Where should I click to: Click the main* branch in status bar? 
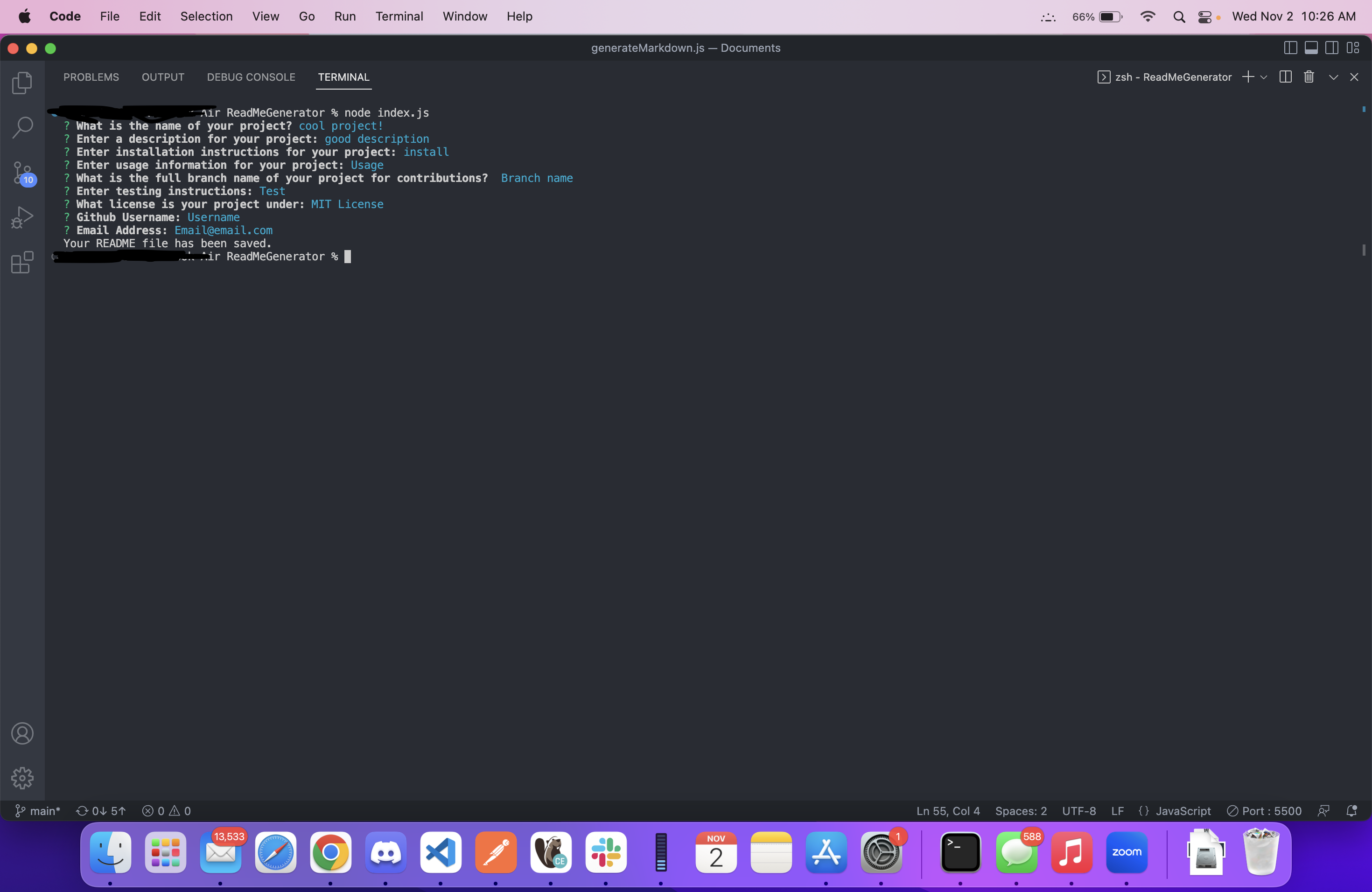point(38,811)
